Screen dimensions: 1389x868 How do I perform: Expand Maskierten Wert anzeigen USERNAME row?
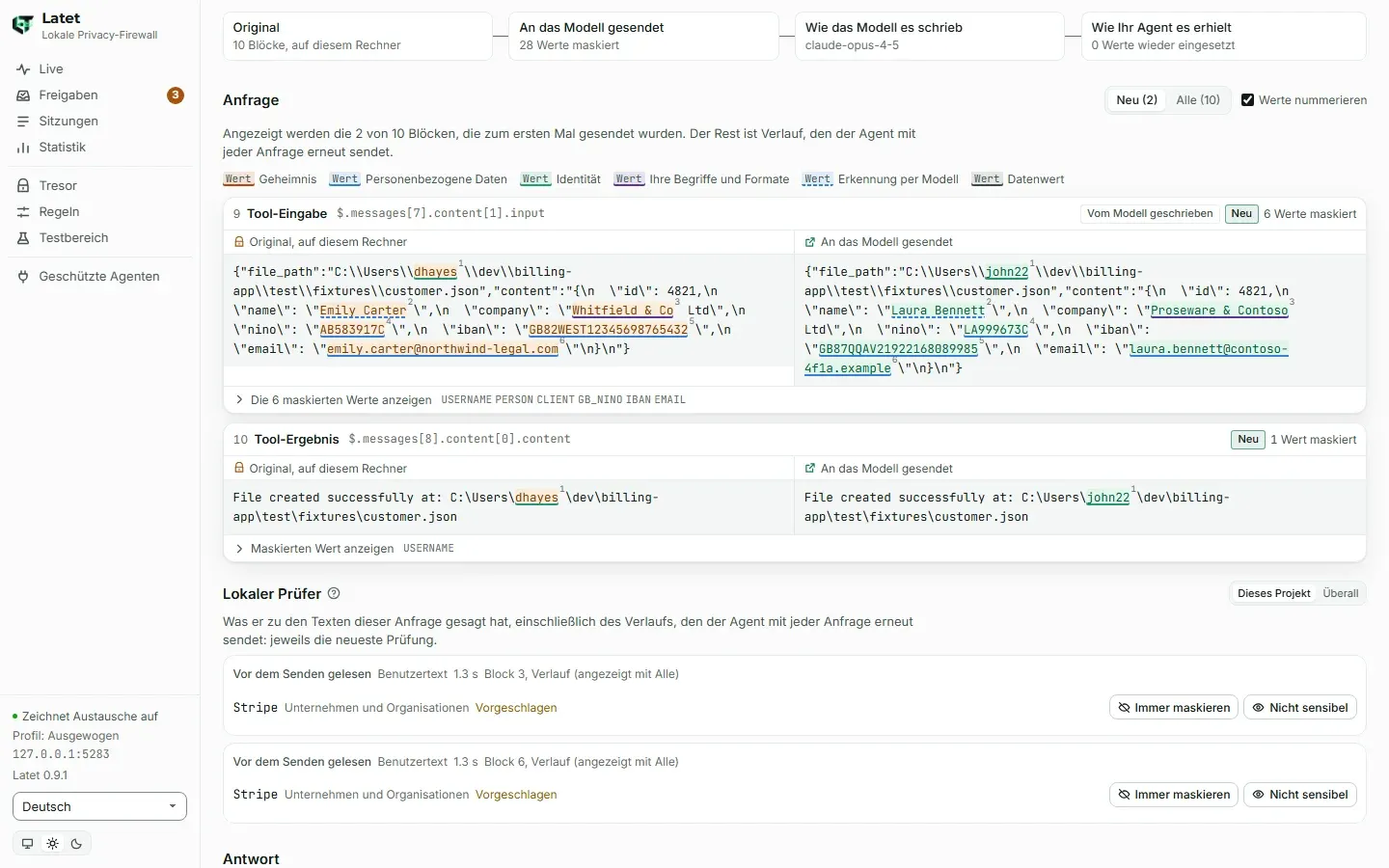click(x=795, y=549)
